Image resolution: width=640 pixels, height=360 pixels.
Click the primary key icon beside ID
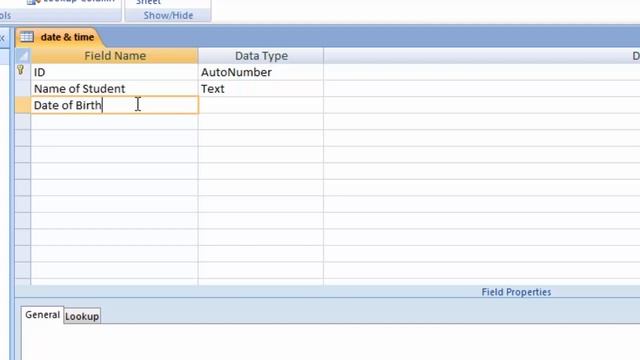coord(21,70)
